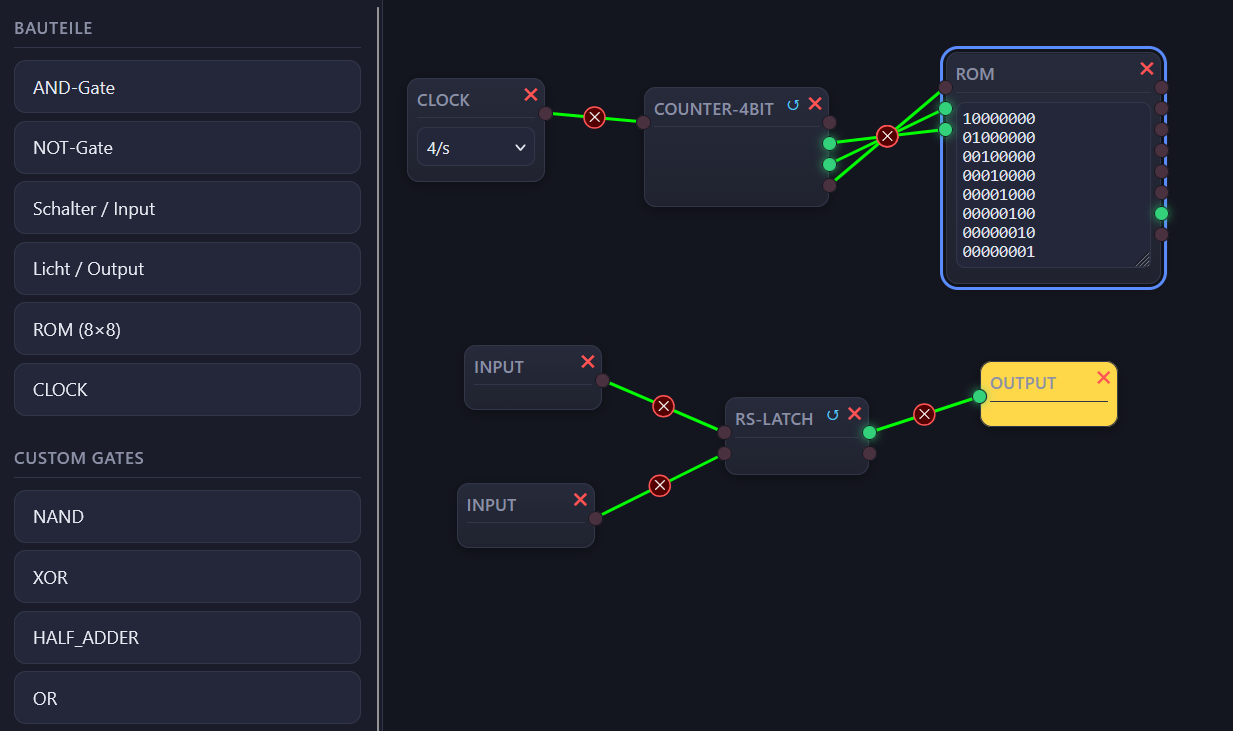Click the ROM textarea resize handle
The width and height of the screenshot is (1233, 731).
coord(1142,260)
